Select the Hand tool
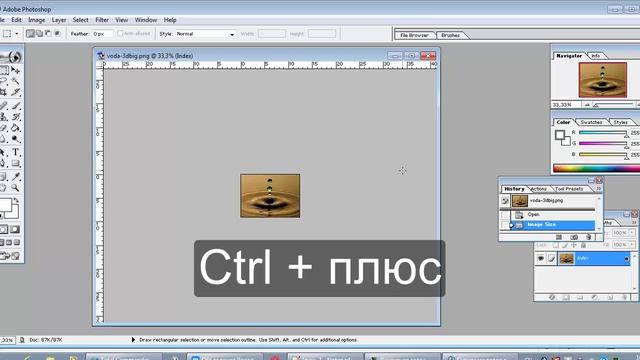This screenshot has height=360, width=640. [x=3, y=188]
